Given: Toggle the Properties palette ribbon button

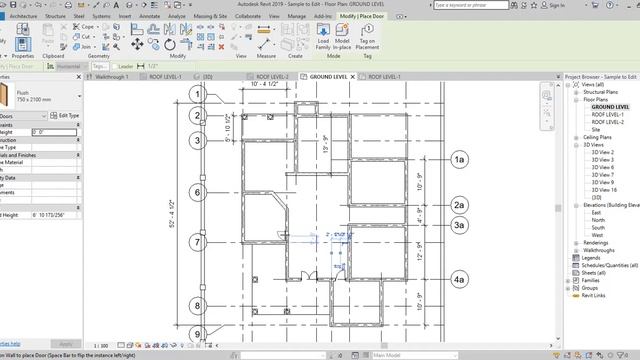Looking at the screenshot, I should pyautogui.click(x=22, y=44).
